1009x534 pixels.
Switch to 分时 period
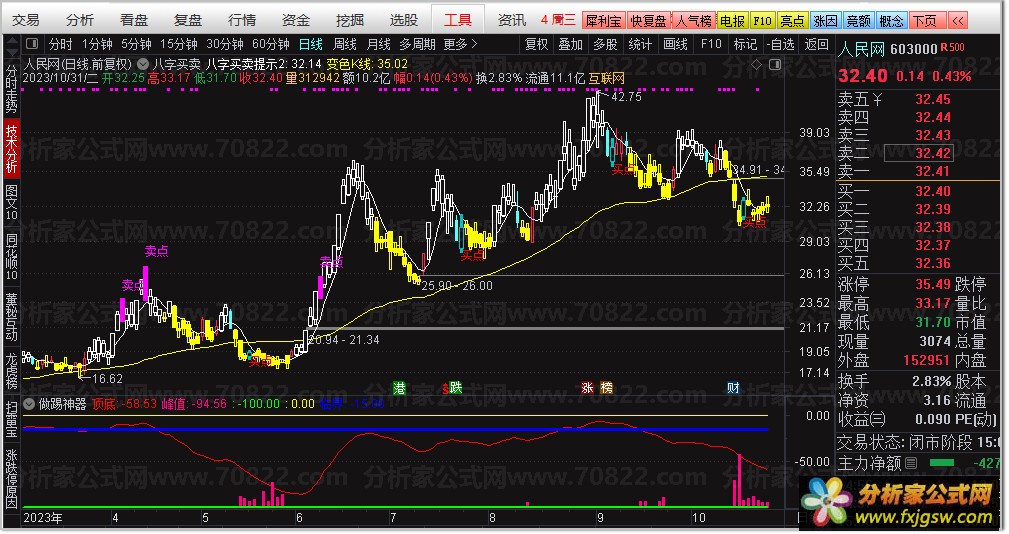[x=60, y=44]
